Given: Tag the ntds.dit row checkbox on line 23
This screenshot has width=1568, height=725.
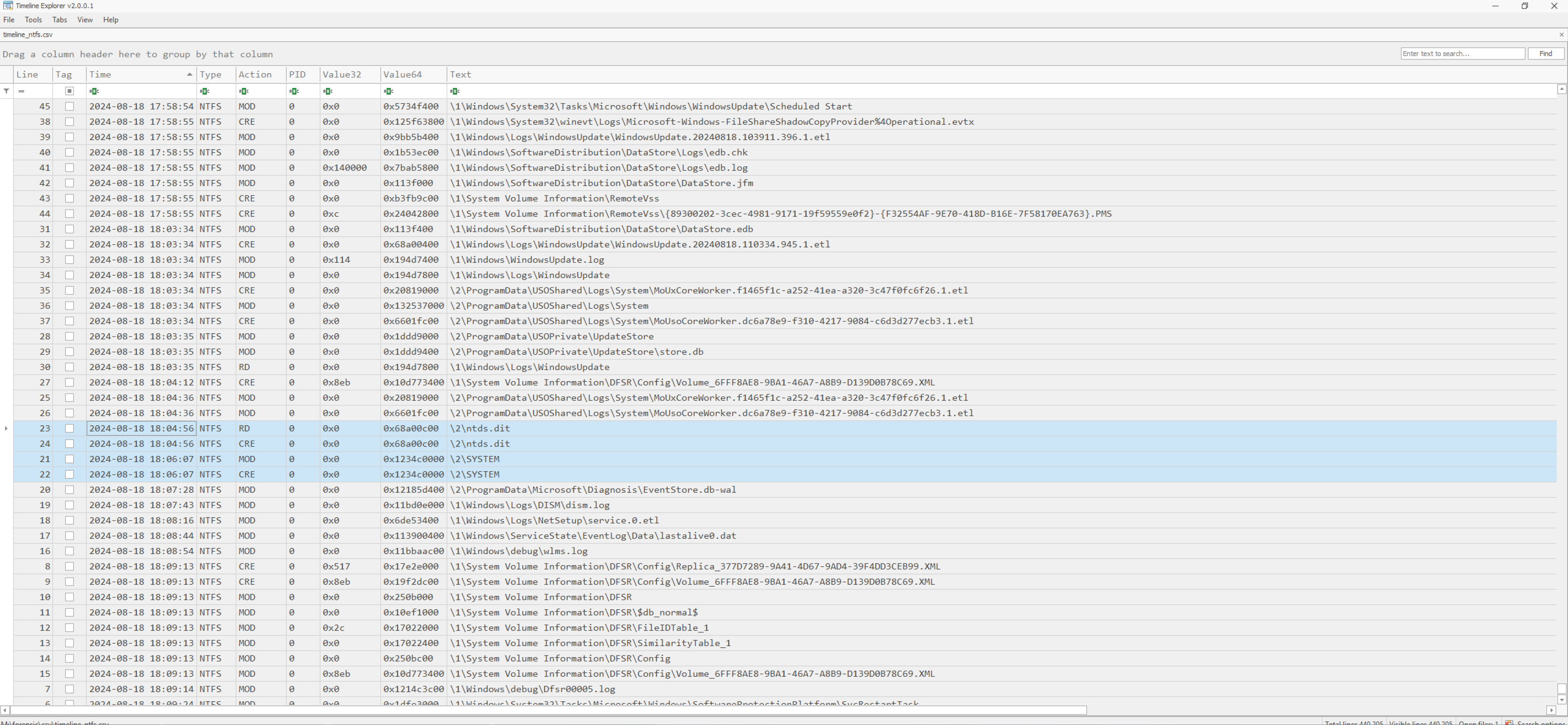Looking at the screenshot, I should (x=70, y=428).
